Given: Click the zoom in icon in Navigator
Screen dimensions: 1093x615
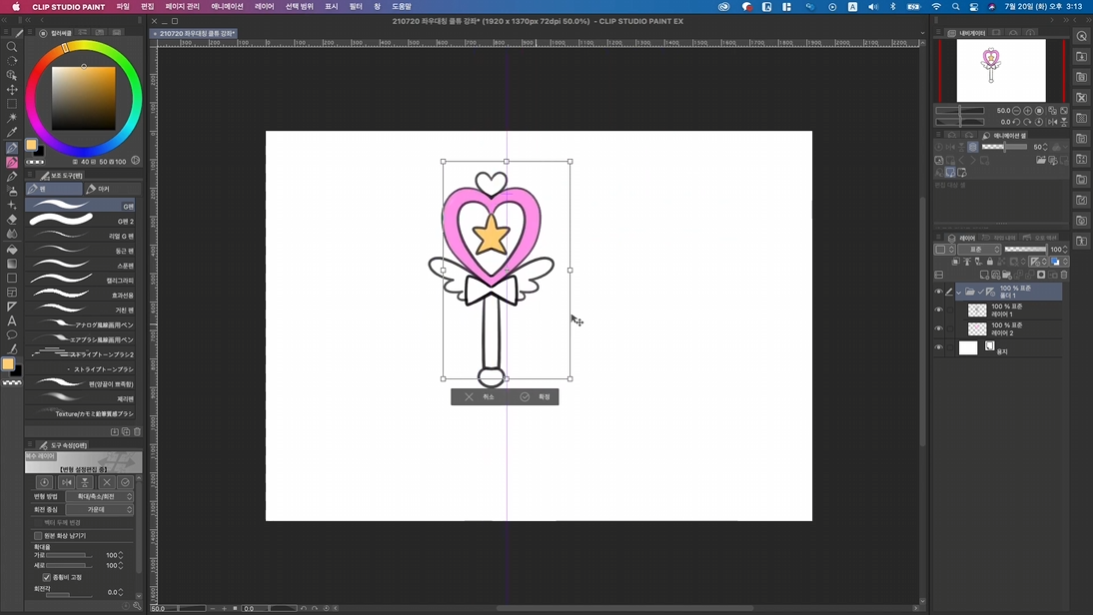Looking at the screenshot, I should (x=1027, y=111).
